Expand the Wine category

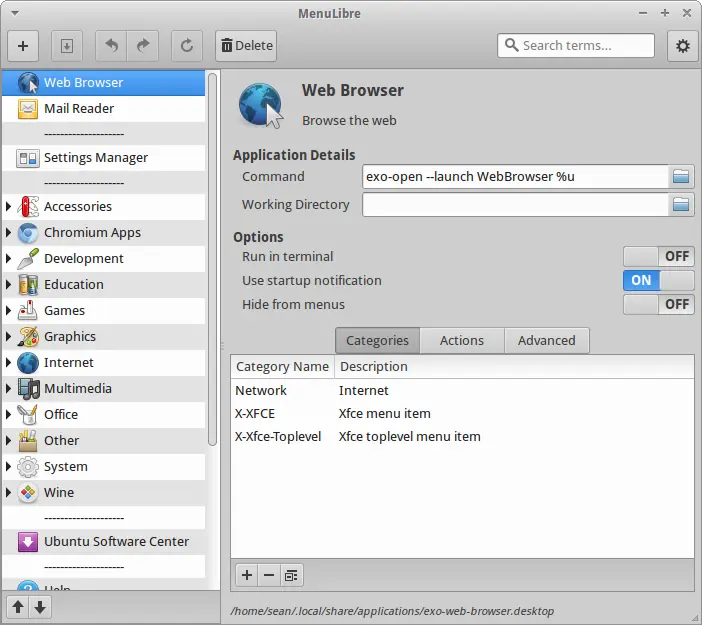9,492
